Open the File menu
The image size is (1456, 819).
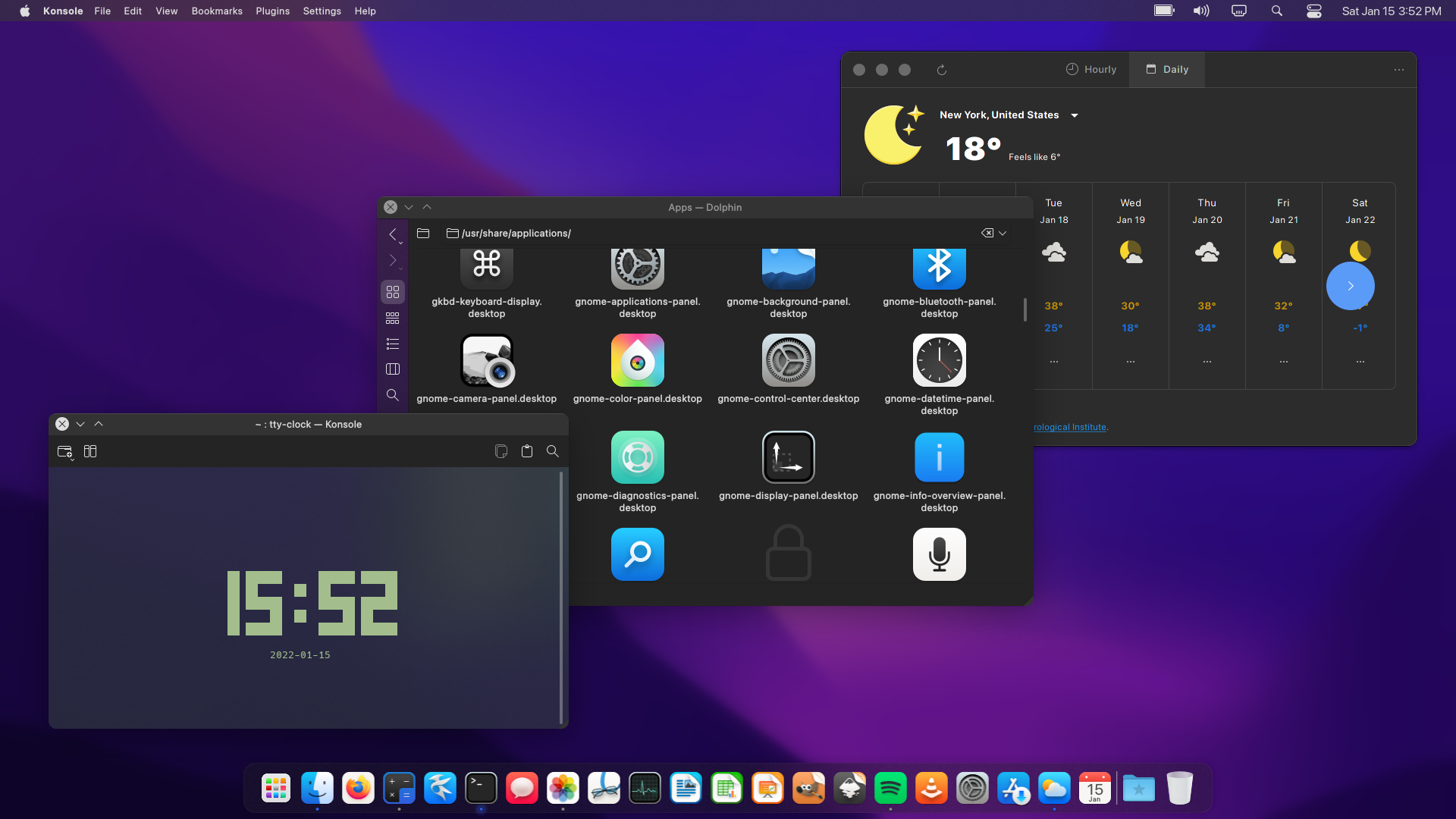point(102,11)
